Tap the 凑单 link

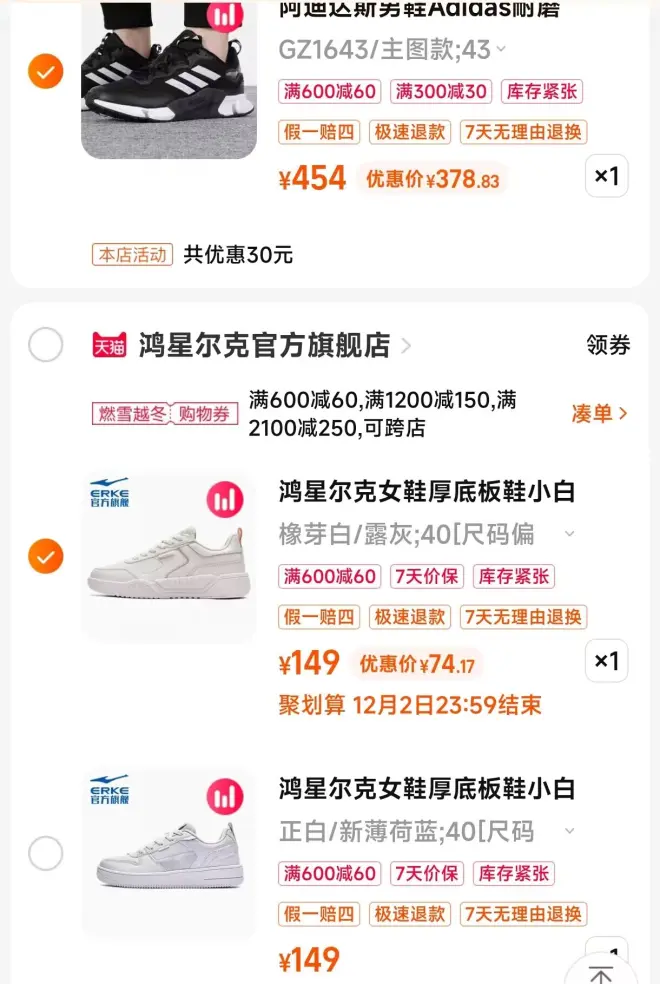click(599, 413)
